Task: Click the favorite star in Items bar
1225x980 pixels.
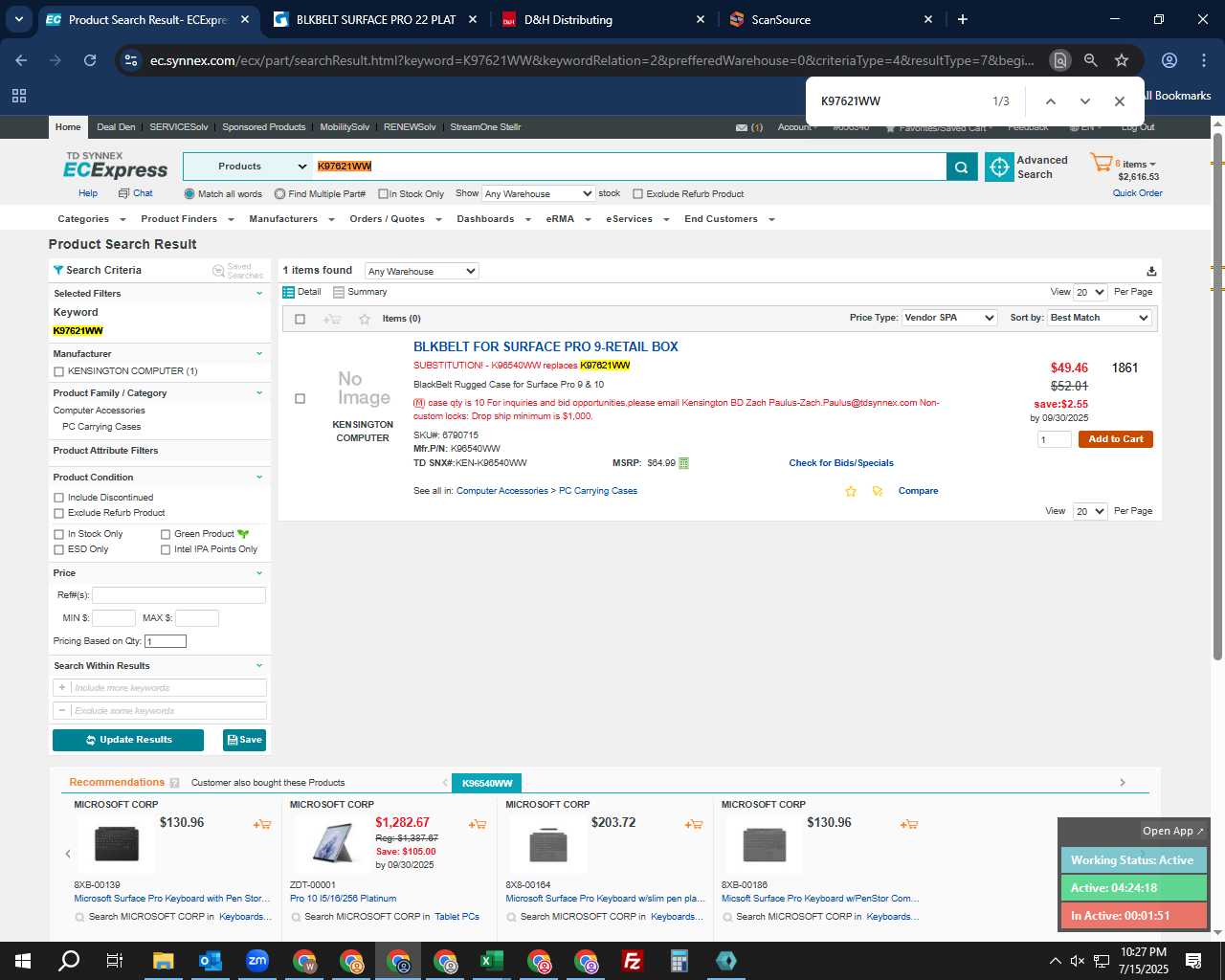Action: [365, 319]
